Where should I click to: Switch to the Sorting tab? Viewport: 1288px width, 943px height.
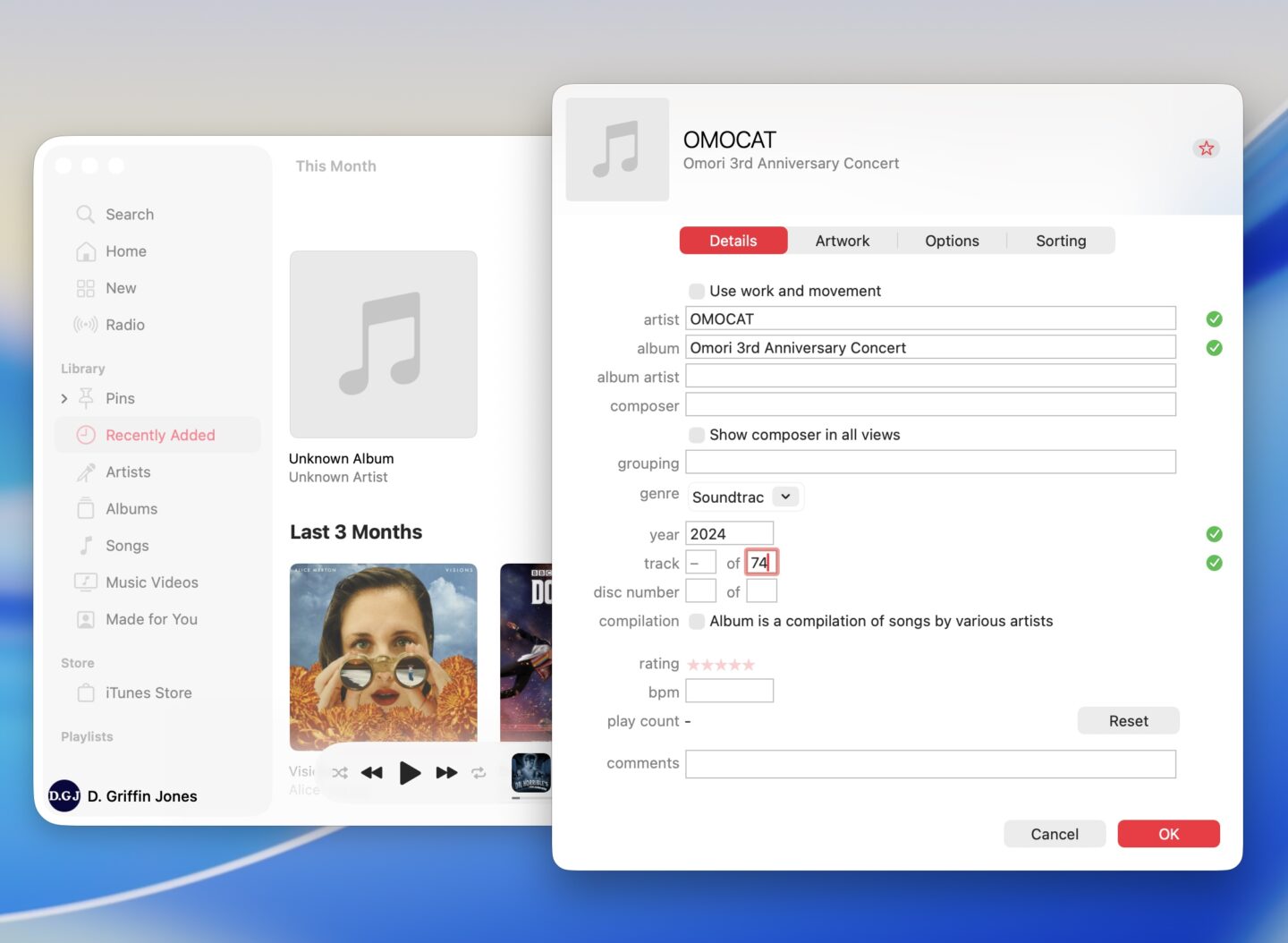pos(1060,240)
